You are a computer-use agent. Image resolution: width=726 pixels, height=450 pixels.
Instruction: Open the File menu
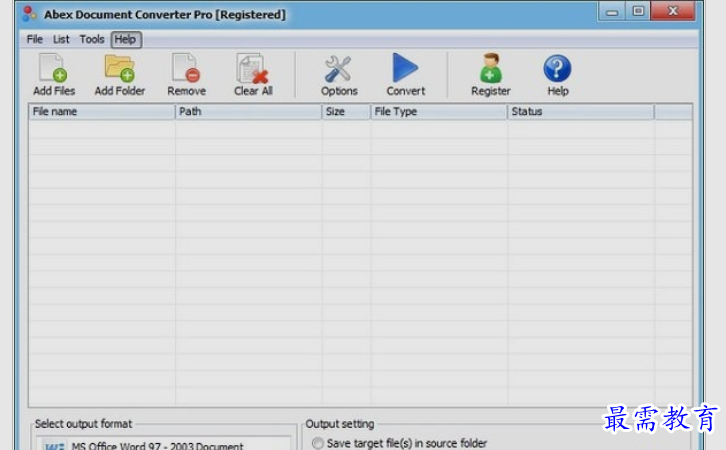click(x=34, y=39)
